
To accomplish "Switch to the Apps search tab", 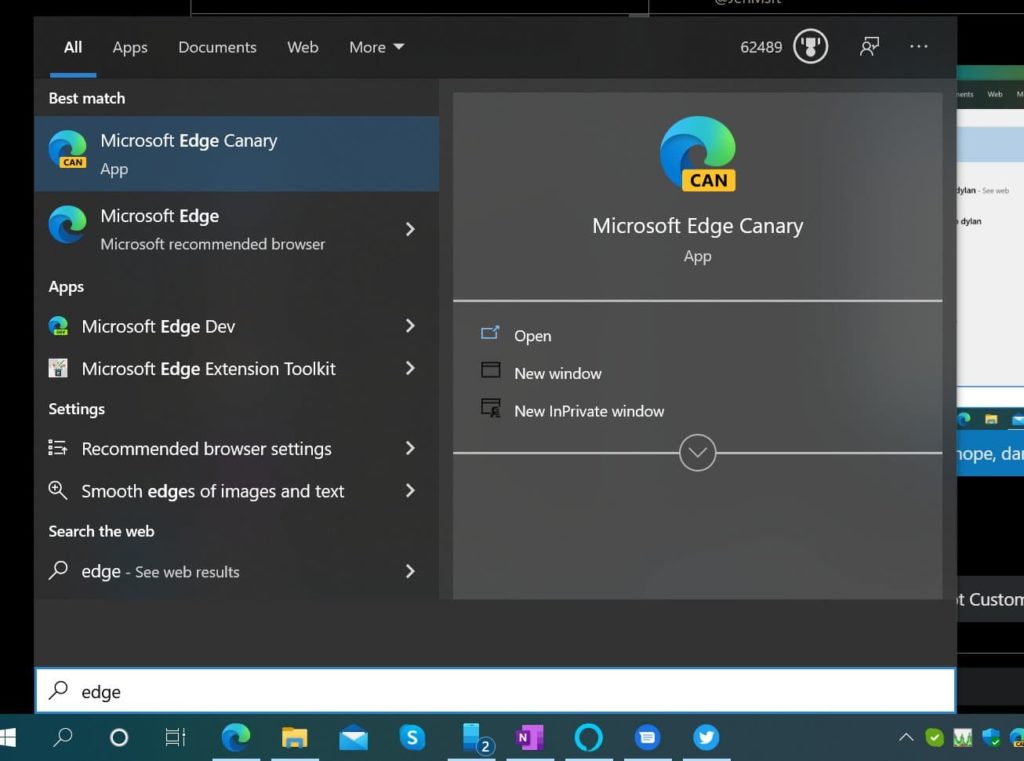I will [x=130, y=47].
